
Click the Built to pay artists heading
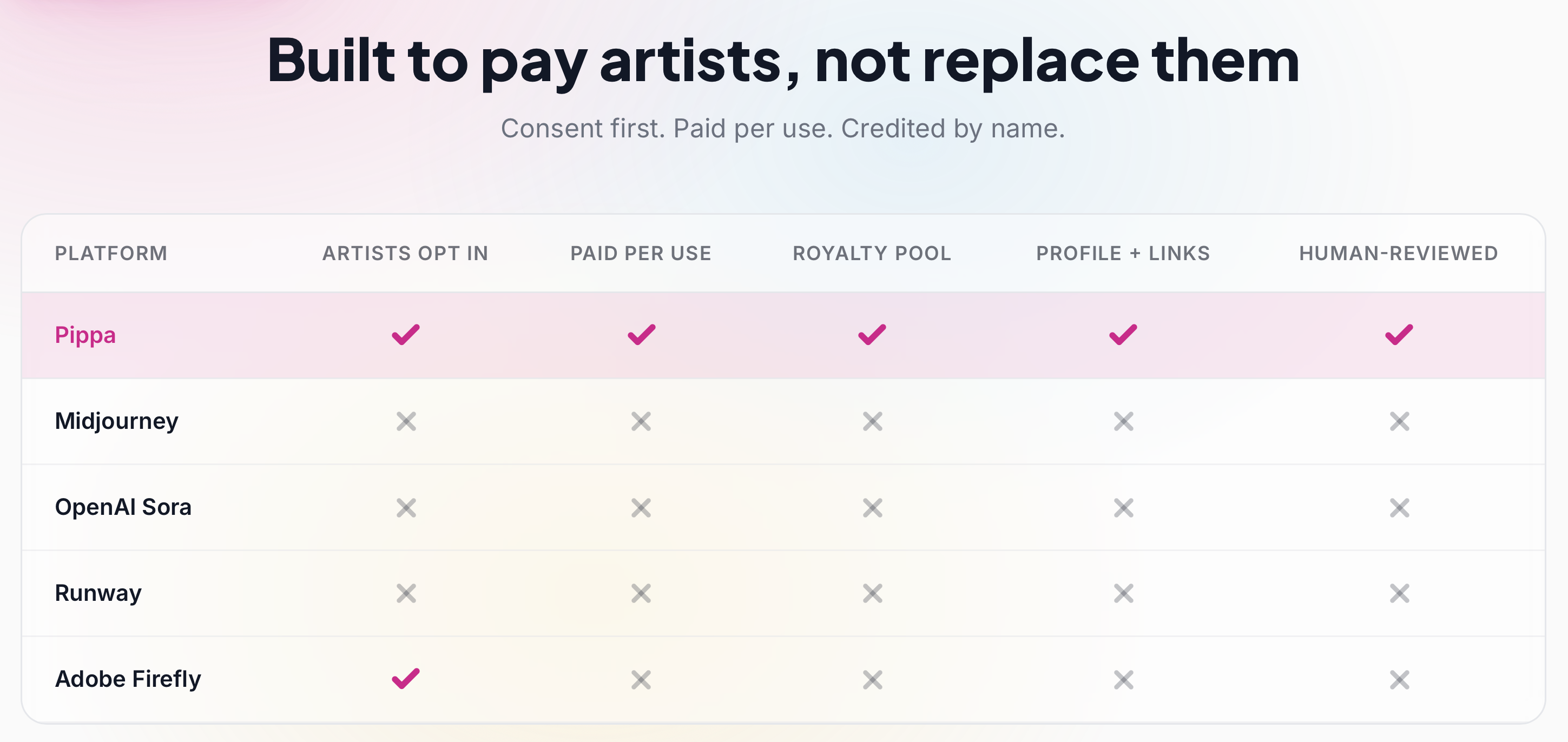[783, 60]
